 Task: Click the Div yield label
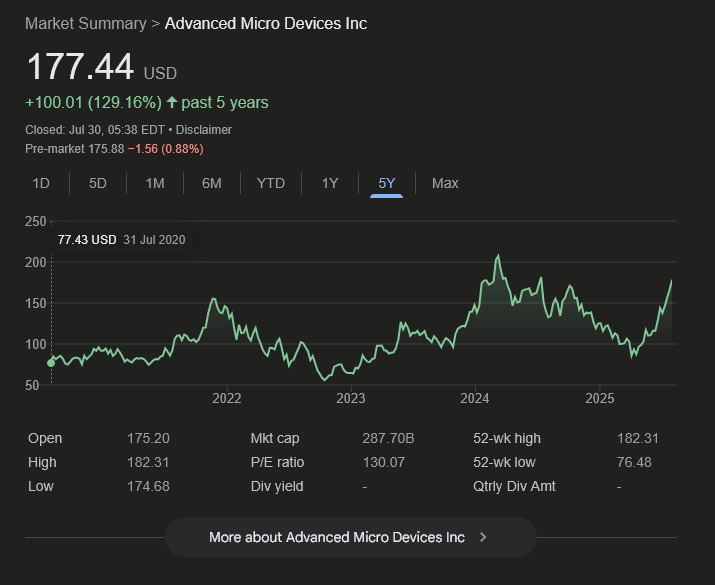[277, 487]
